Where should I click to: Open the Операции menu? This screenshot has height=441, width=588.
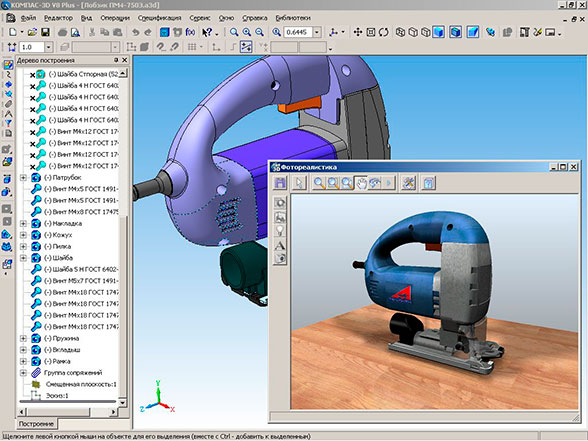[x=115, y=18]
